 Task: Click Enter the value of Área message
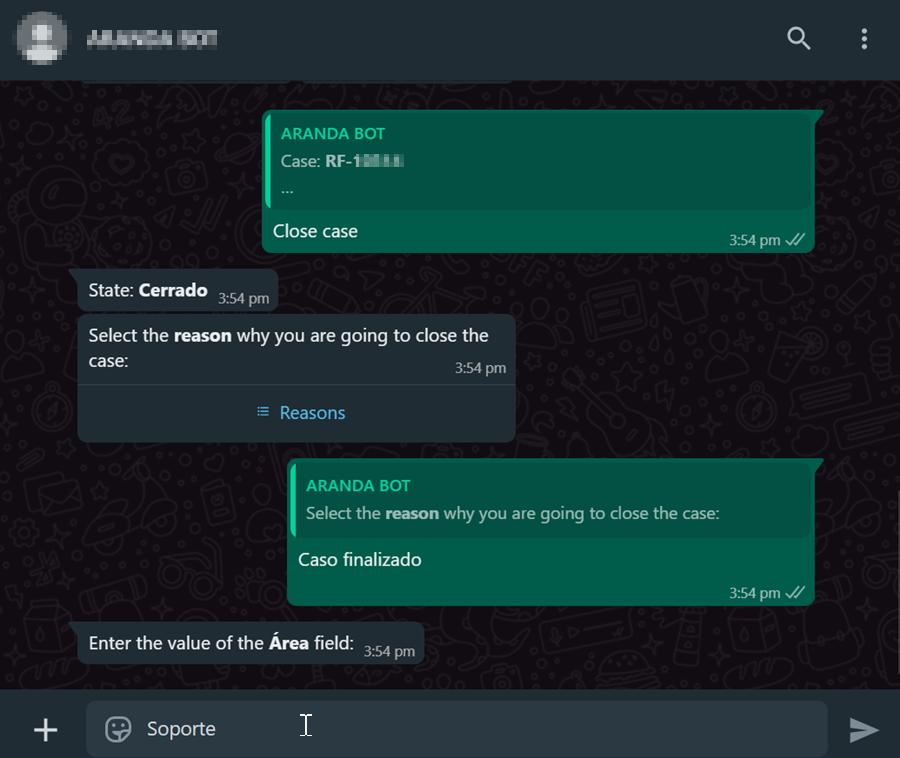251,643
